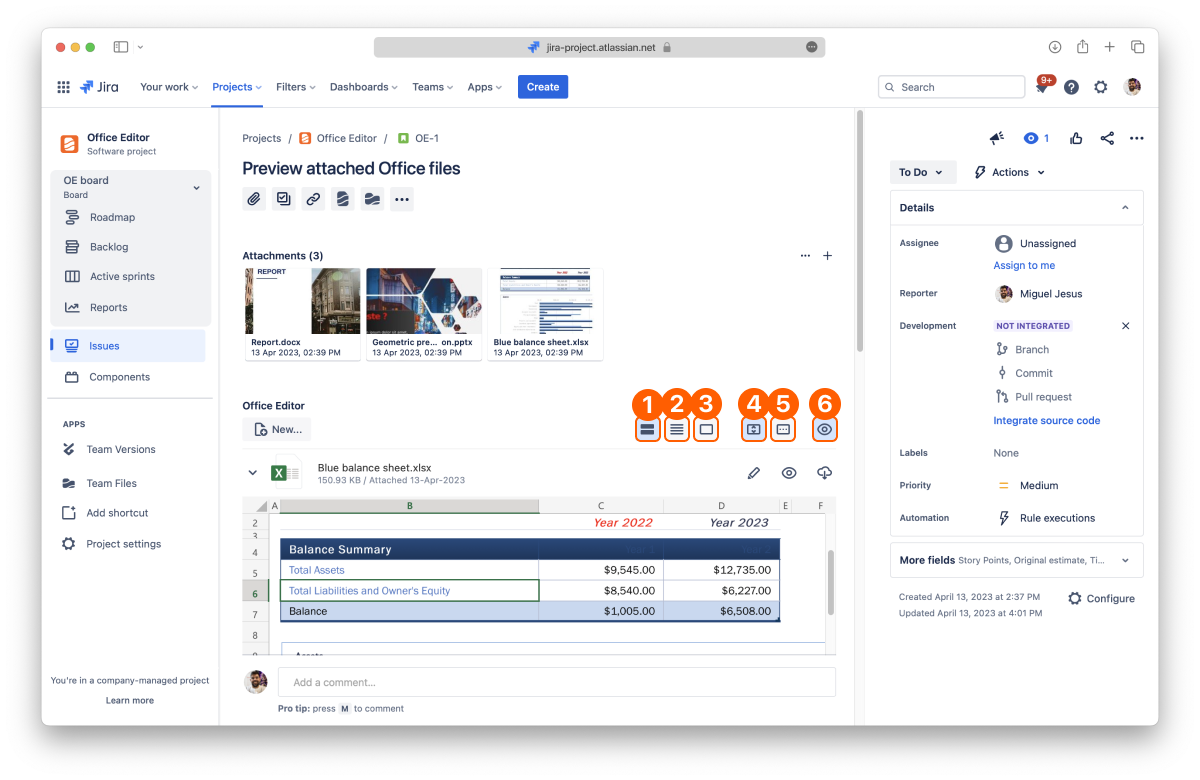1200x780 pixels.
Task: Expand the OE board selector
Action: point(130,187)
